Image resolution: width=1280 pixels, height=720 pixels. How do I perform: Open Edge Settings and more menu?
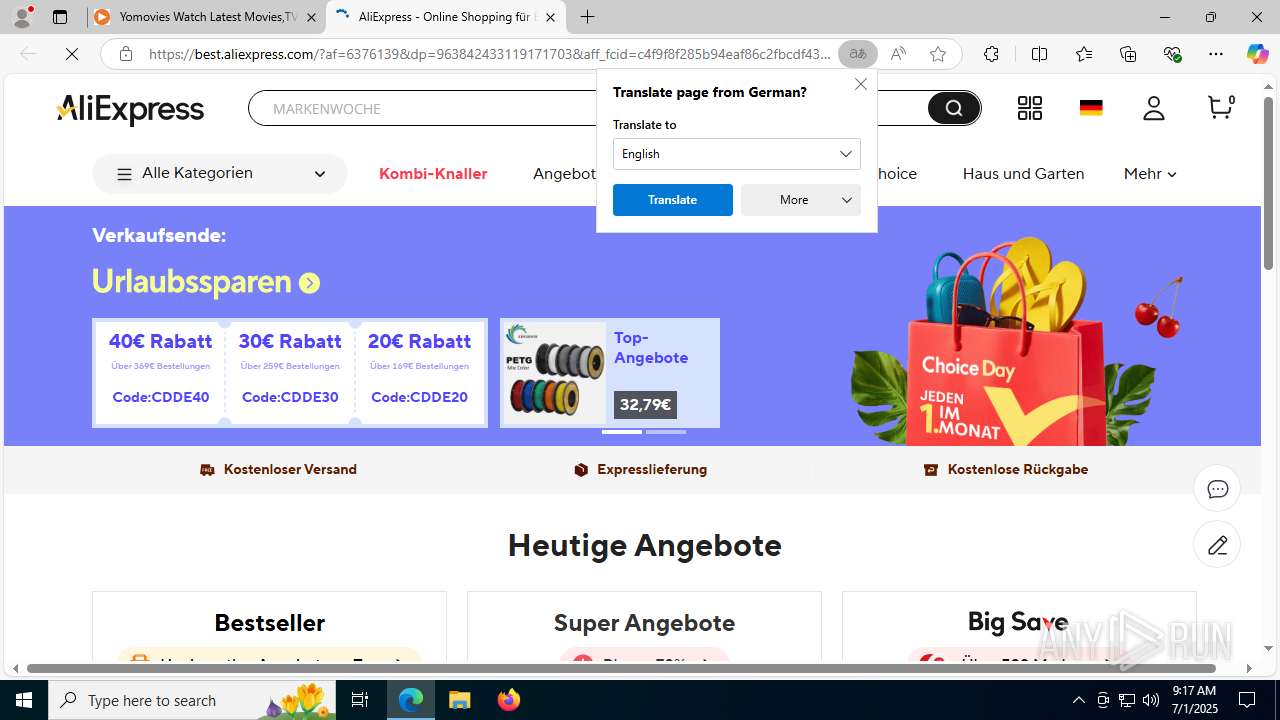pos(1216,54)
